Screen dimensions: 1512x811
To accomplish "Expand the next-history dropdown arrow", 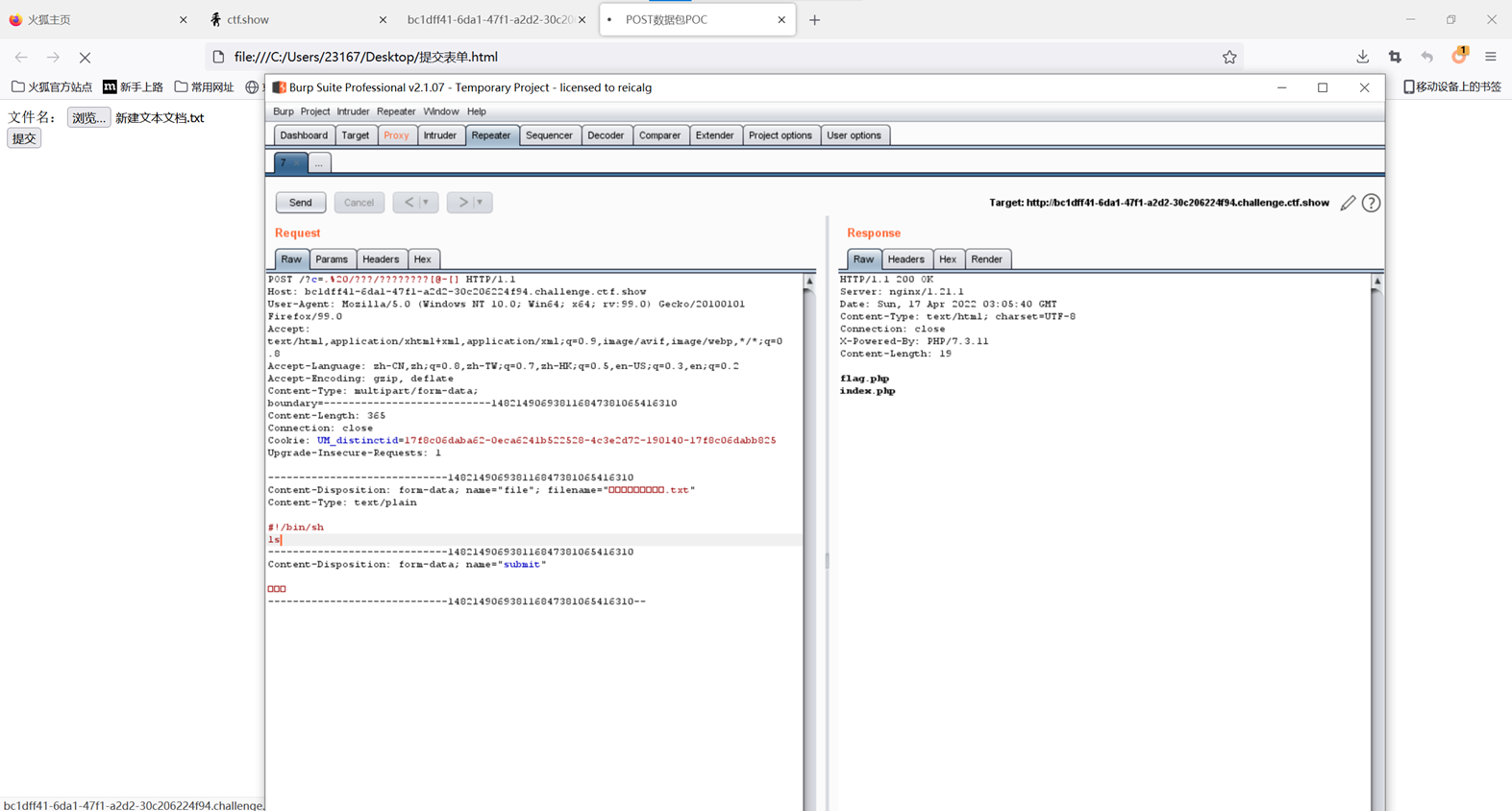I will [x=481, y=203].
